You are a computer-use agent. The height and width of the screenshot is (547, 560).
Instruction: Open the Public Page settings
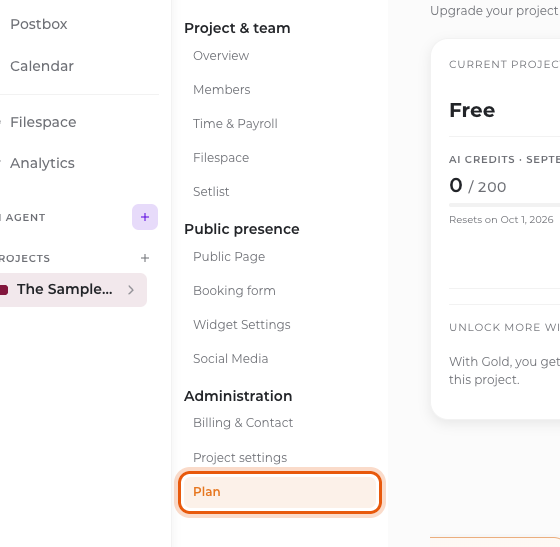229,257
